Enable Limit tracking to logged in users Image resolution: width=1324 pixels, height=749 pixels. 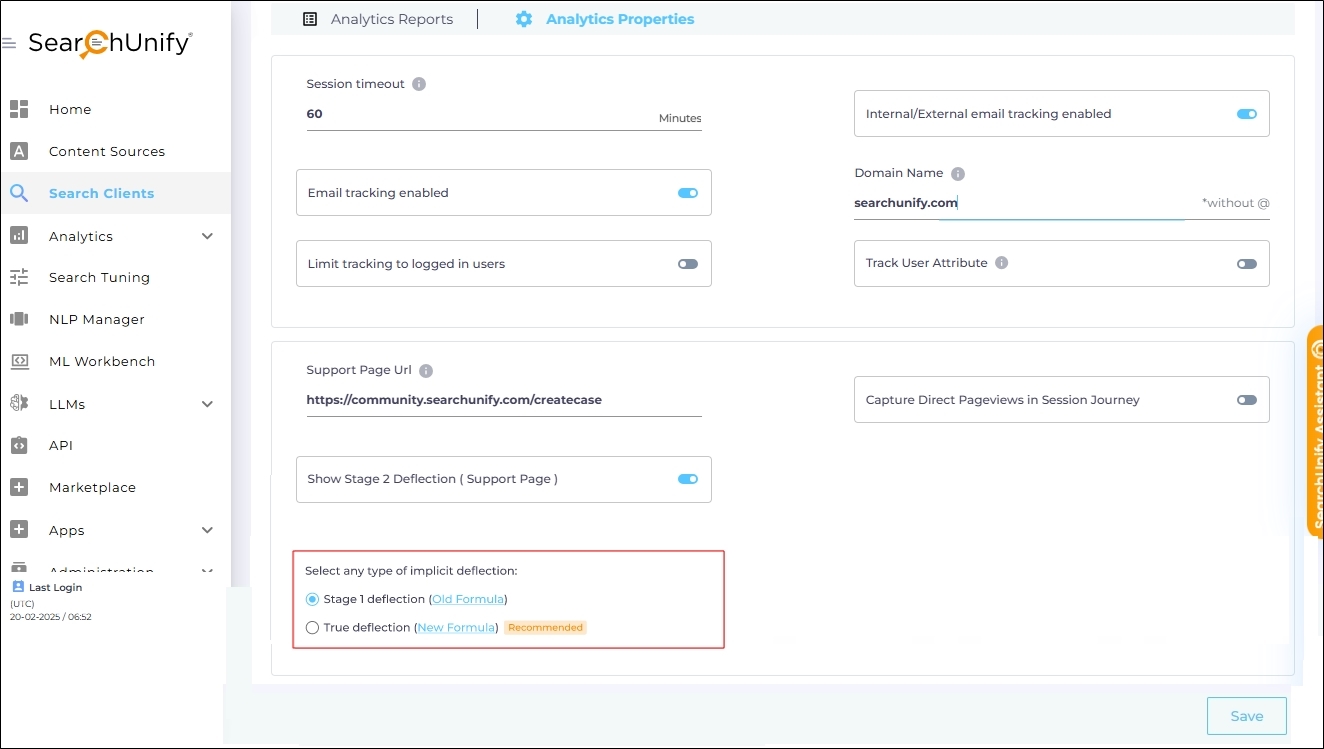(687, 264)
